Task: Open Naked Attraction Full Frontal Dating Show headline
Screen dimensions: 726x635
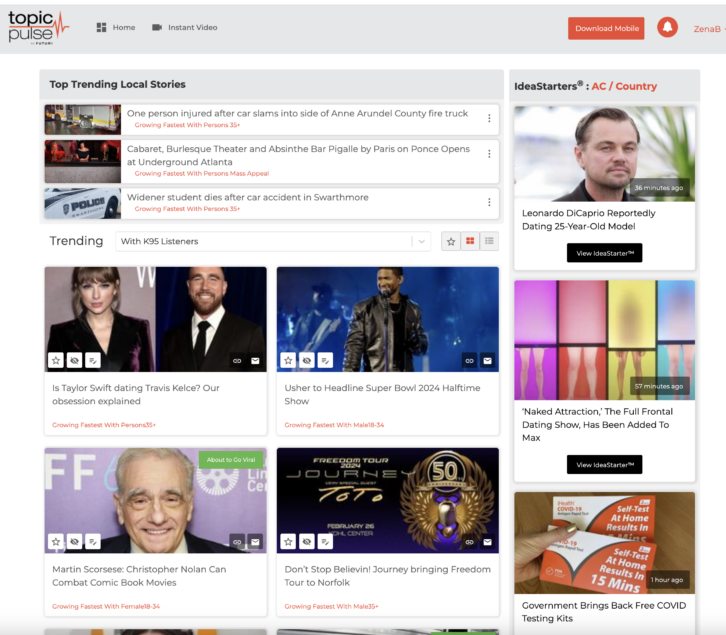Action: click(x=597, y=424)
